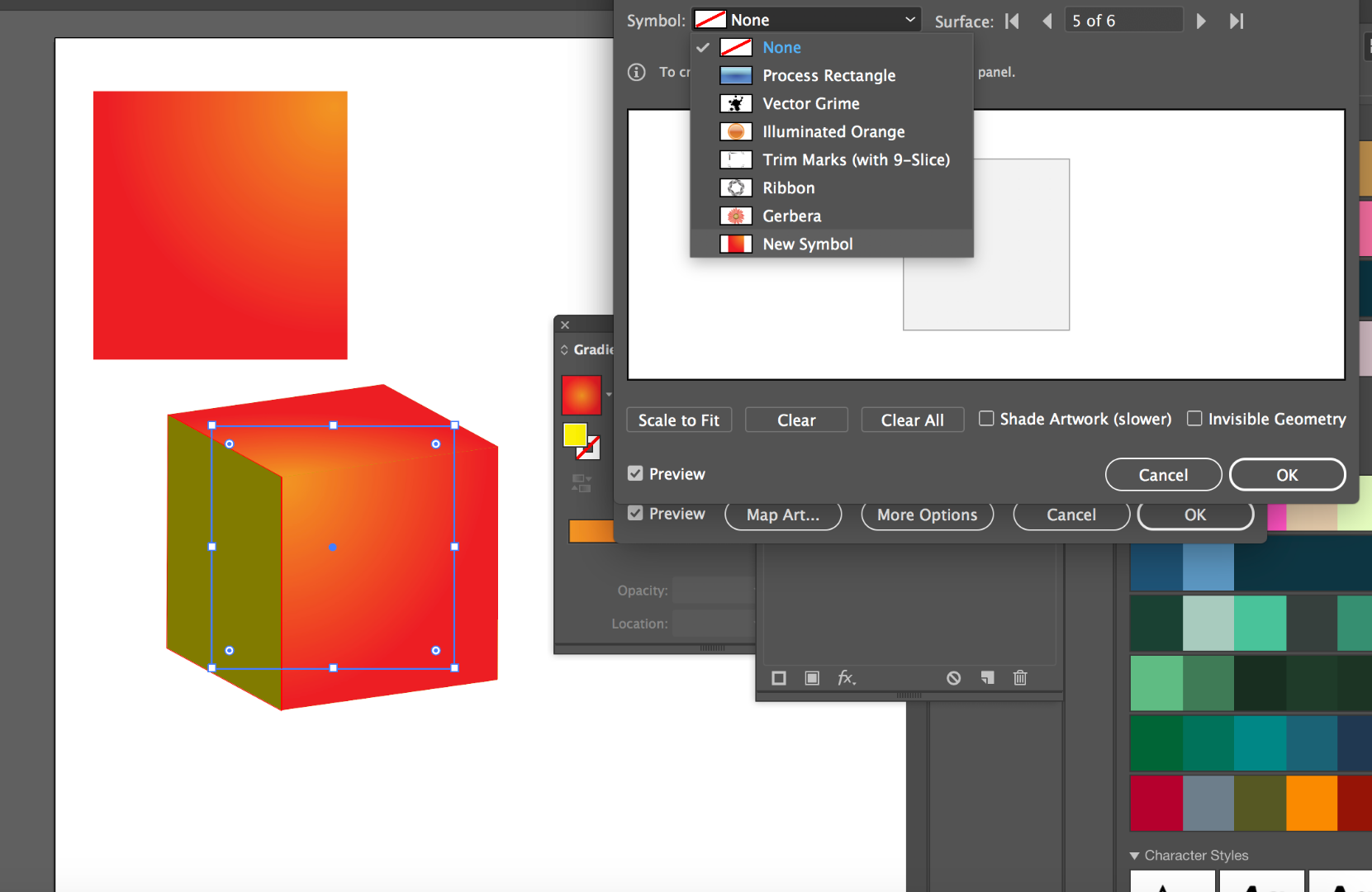Click the Surface field showing 5 of 6
Viewport: 1372px width, 892px height.
point(1124,21)
